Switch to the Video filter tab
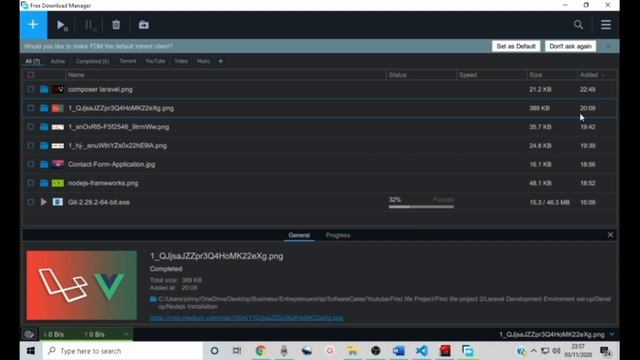640x360 pixels. 181,61
